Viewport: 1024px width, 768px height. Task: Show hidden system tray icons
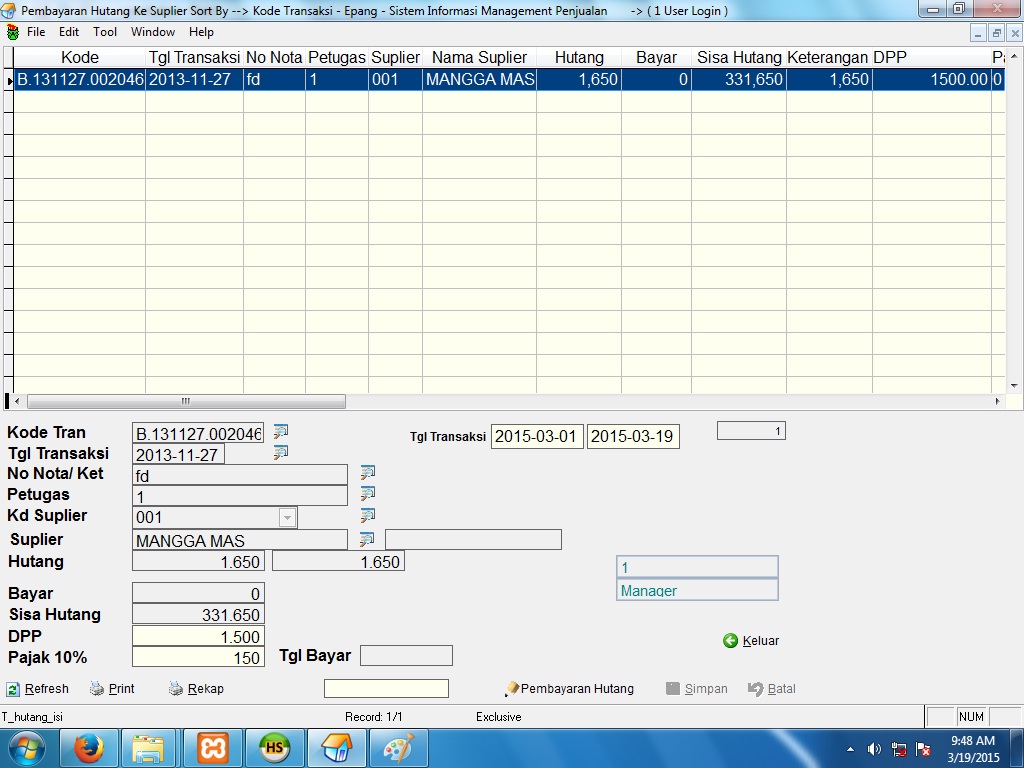coord(850,749)
